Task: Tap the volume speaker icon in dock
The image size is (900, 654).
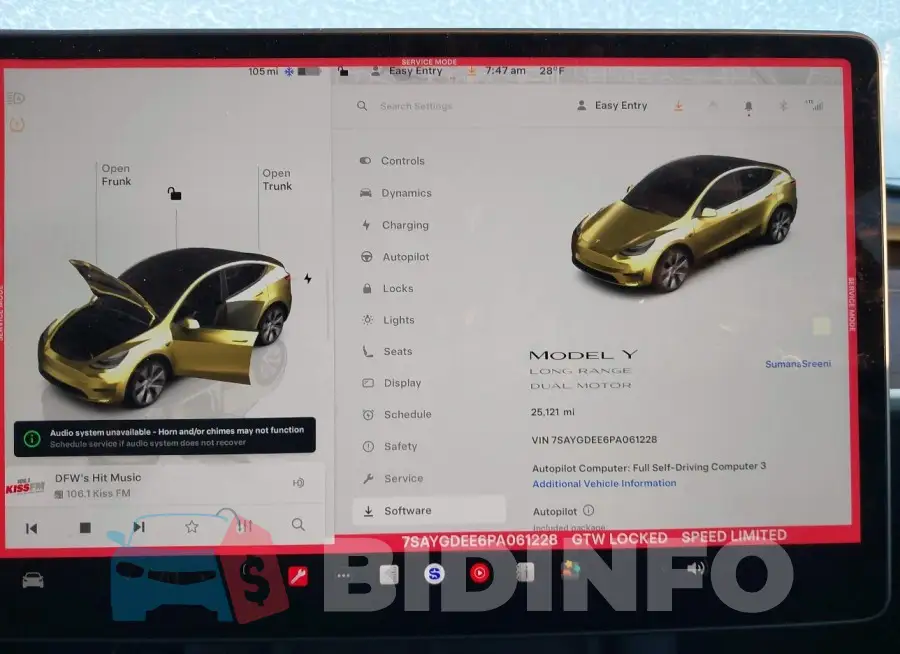Action: [695, 568]
